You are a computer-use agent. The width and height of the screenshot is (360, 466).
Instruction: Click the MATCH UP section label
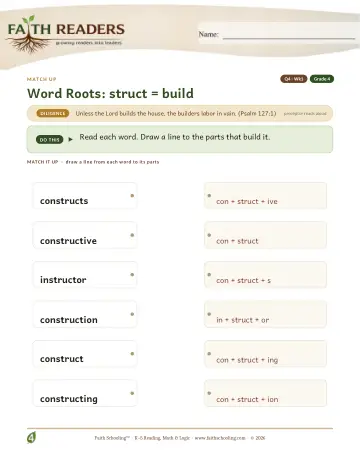point(42,79)
